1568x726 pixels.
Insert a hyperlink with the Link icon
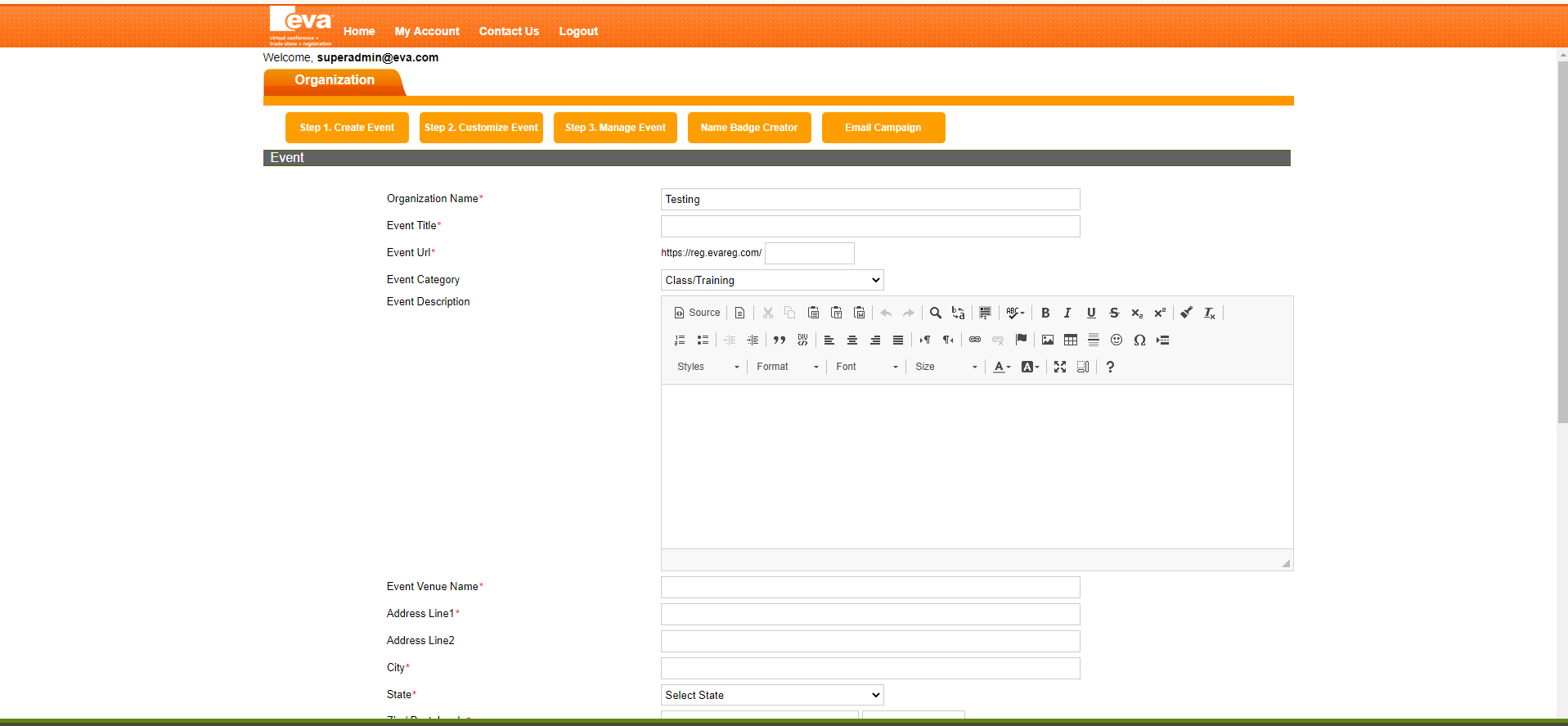click(975, 340)
